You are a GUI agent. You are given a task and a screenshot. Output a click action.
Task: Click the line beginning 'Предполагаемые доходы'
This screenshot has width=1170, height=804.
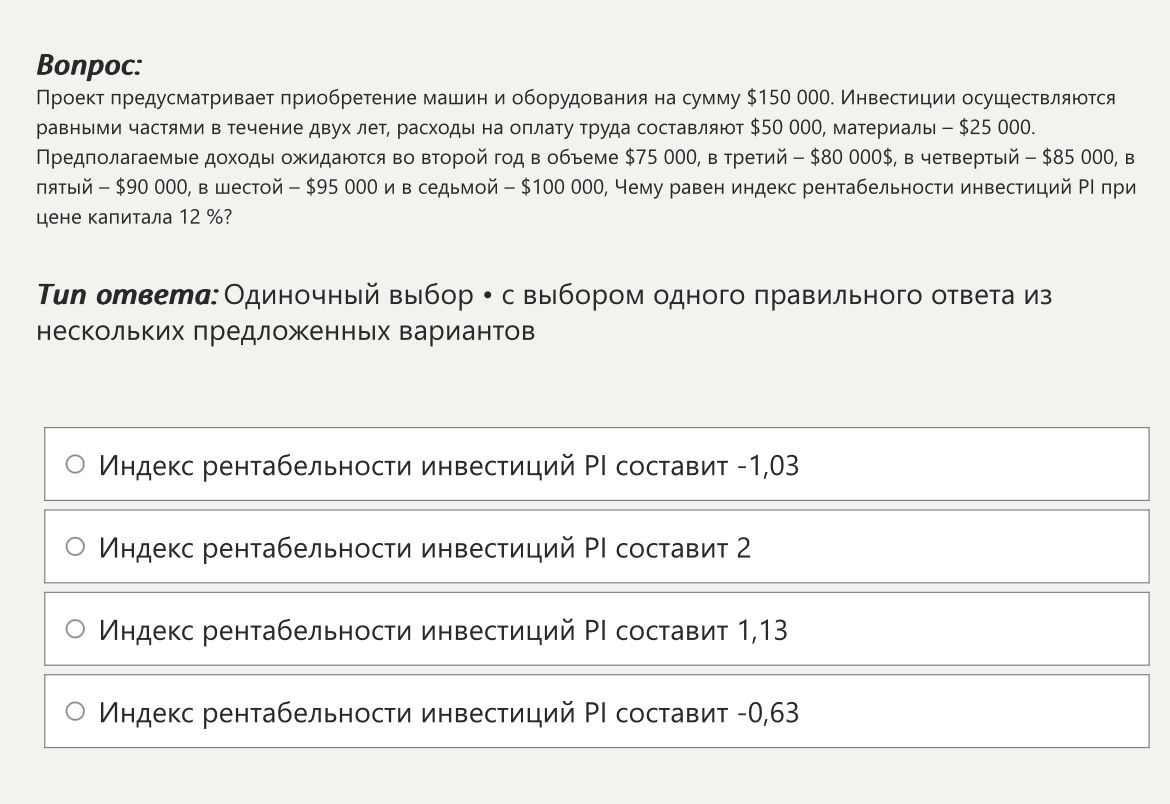pyautogui.click(x=585, y=158)
